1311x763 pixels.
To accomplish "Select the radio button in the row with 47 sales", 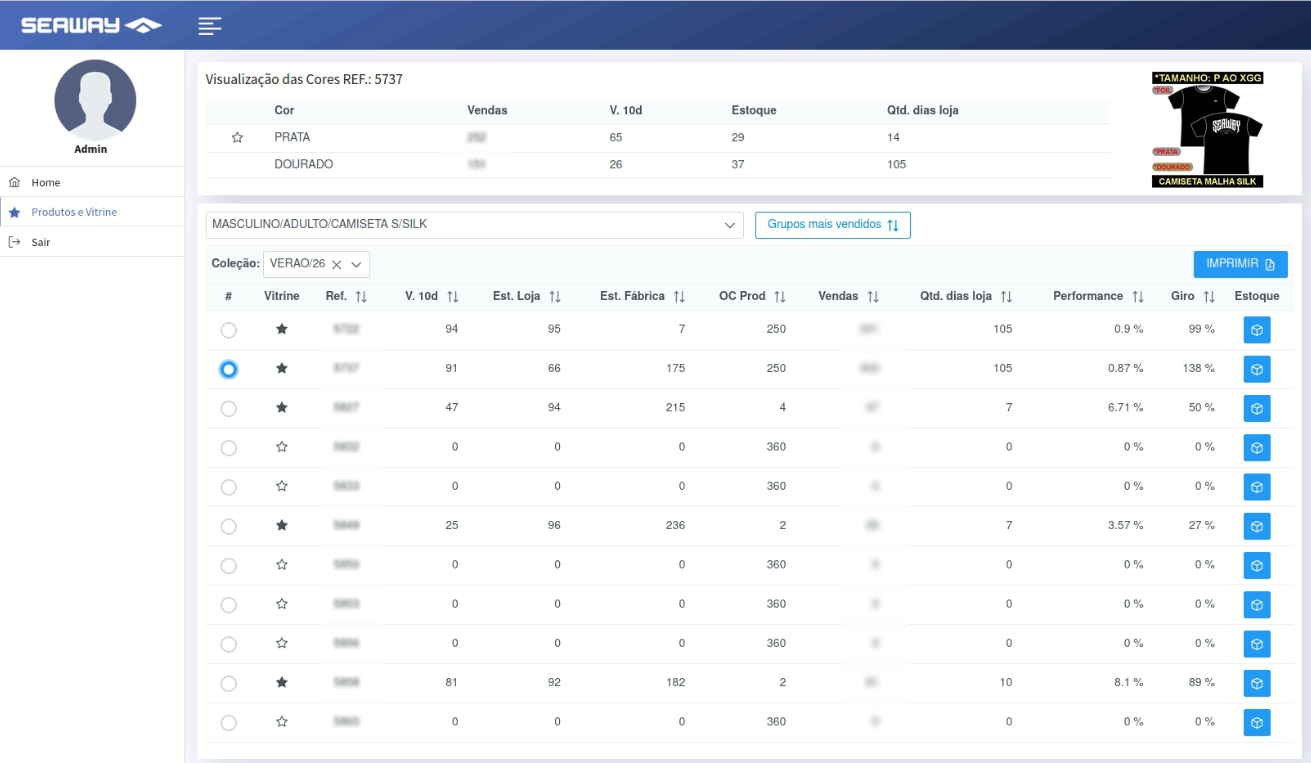I will coord(229,408).
